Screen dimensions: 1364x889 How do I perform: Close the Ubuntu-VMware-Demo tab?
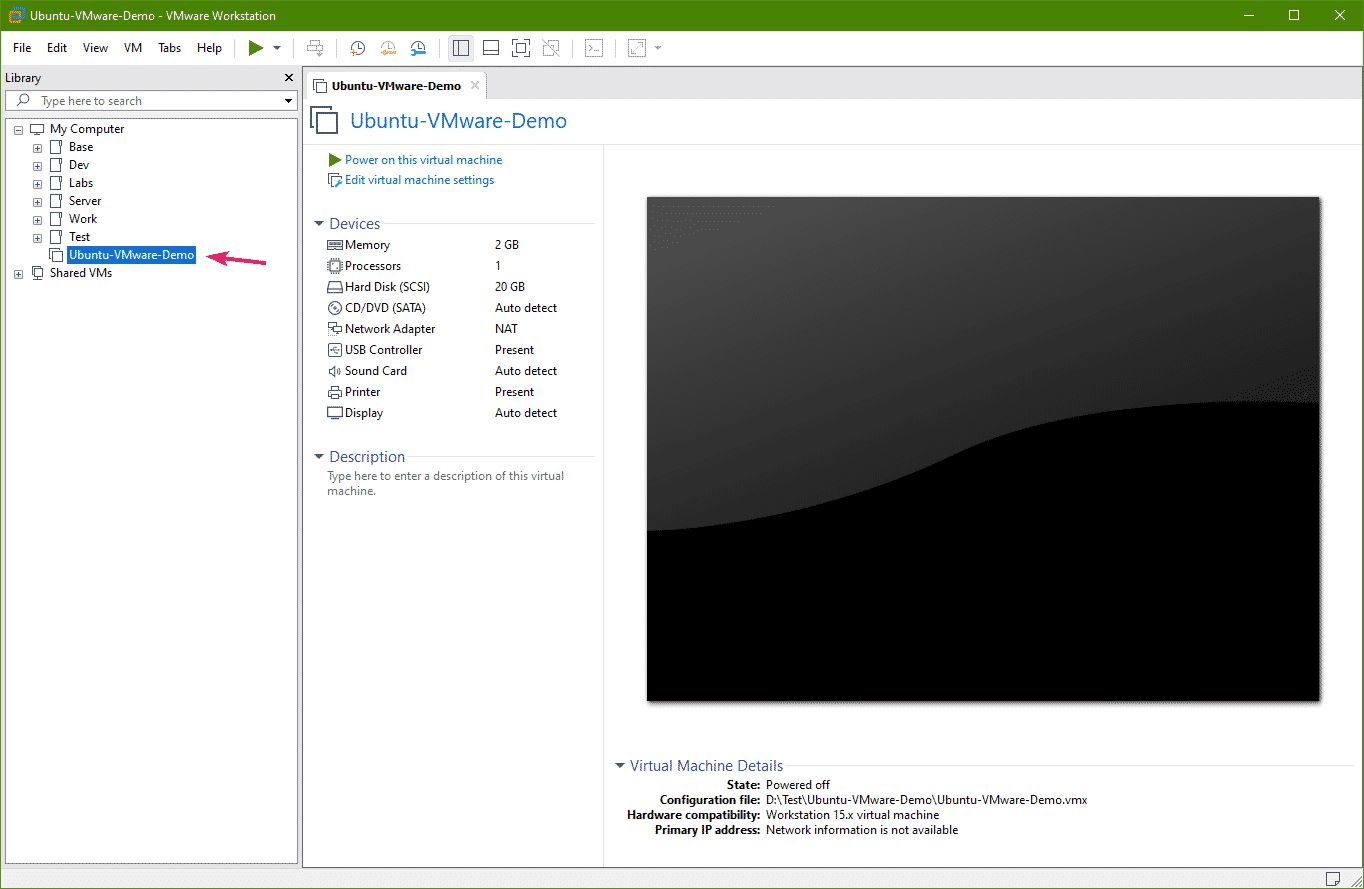tap(475, 85)
